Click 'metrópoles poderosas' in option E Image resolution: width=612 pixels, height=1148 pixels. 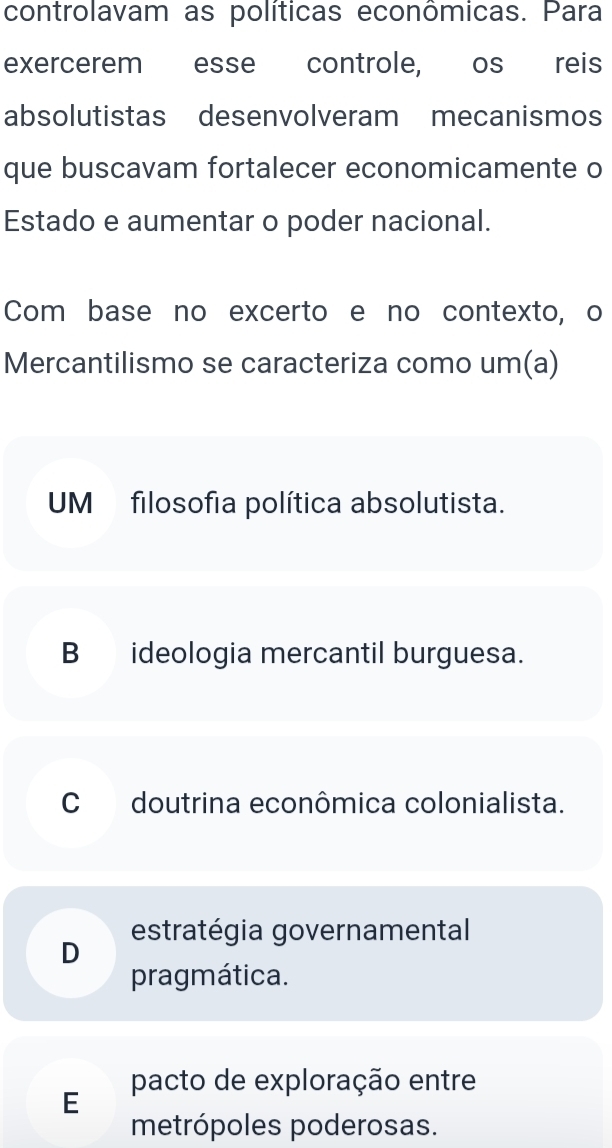[x=284, y=1123]
